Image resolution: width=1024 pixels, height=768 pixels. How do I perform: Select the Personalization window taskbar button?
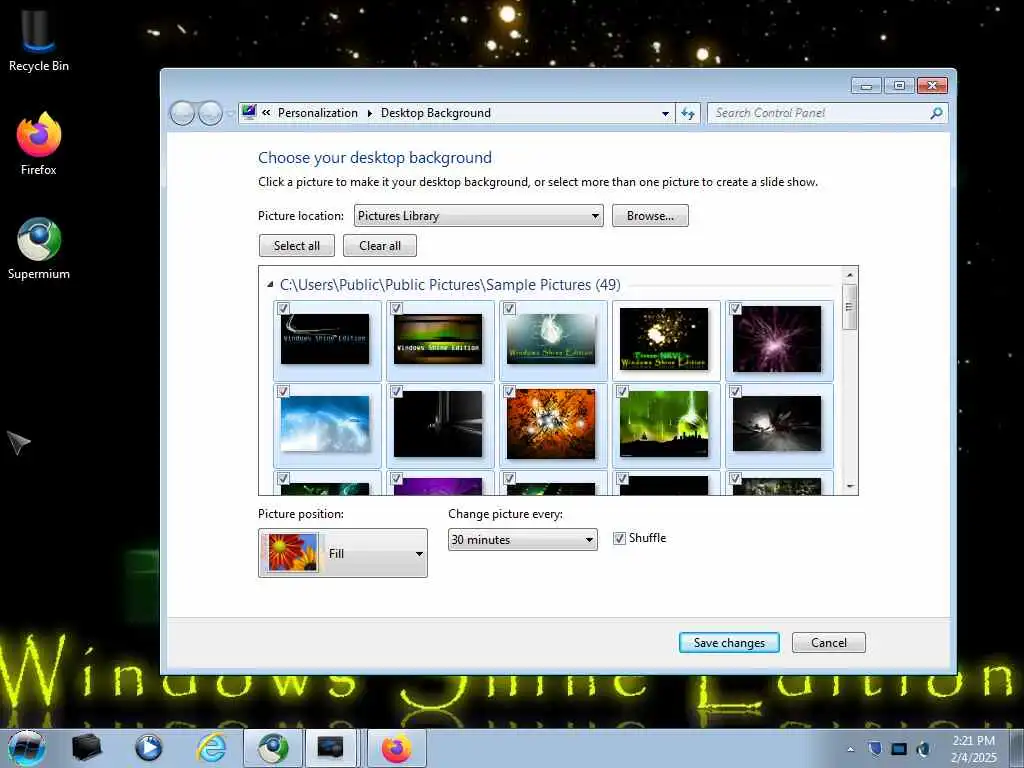332,748
